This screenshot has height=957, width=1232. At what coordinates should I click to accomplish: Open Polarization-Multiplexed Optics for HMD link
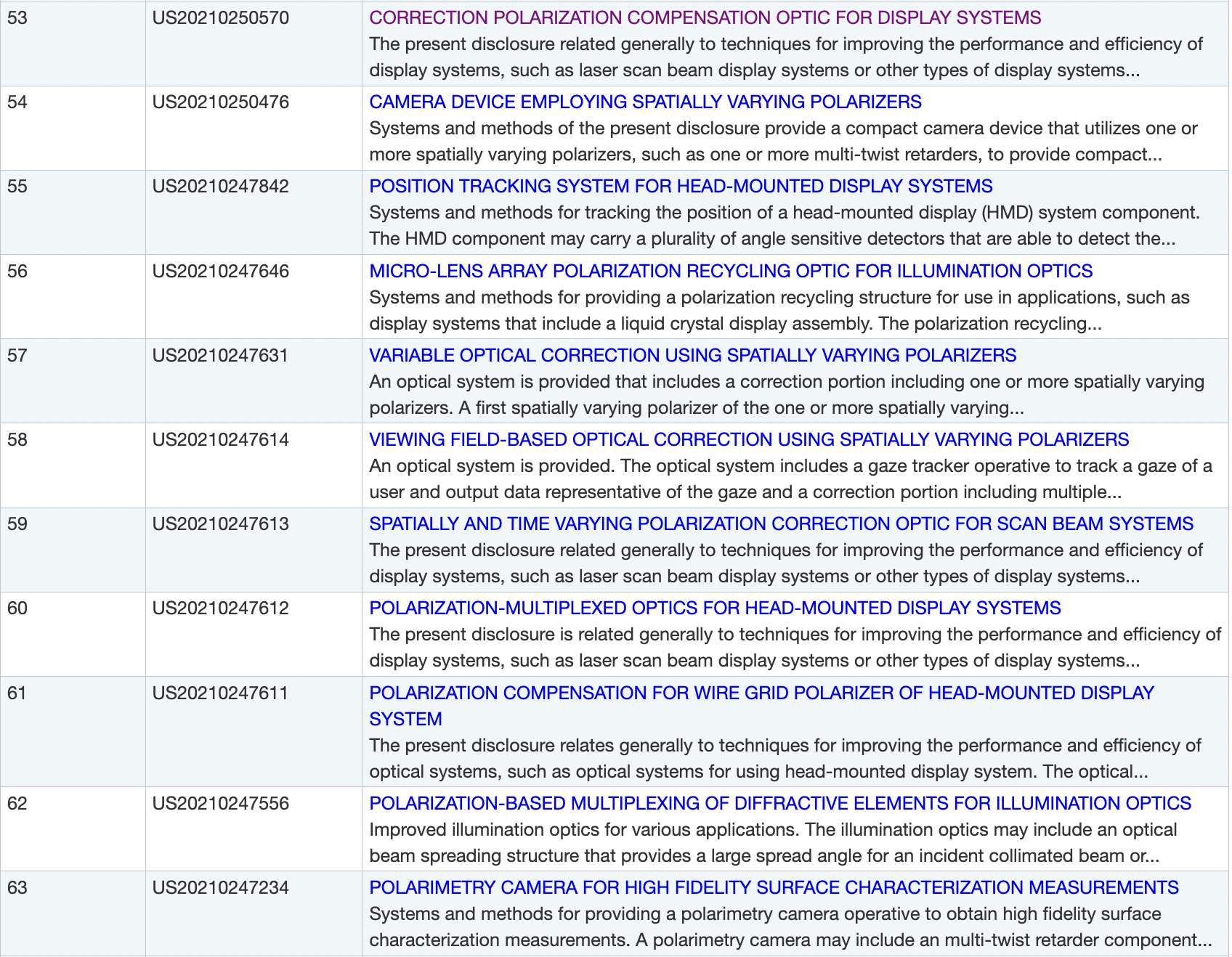click(715, 608)
